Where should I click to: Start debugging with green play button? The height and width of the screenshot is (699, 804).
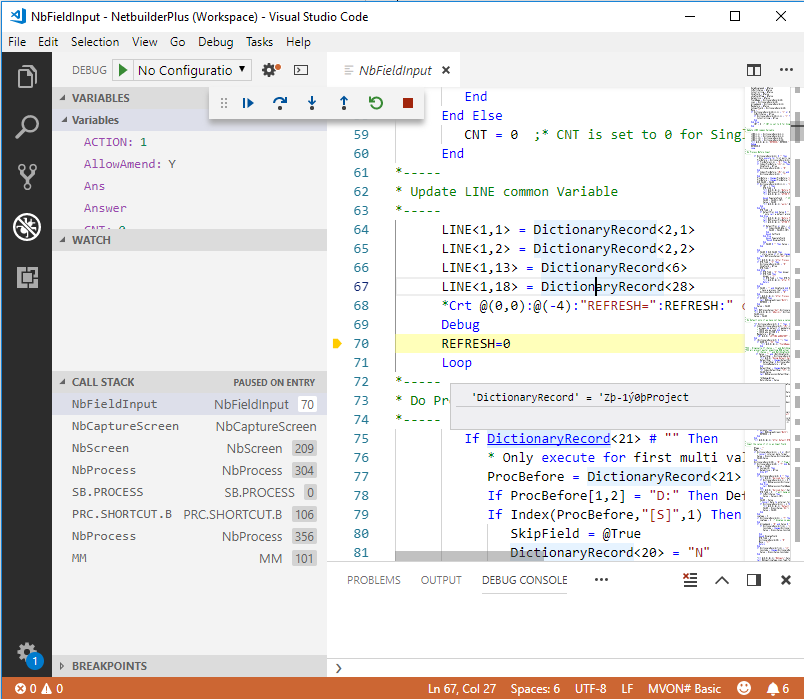(x=123, y=70)
